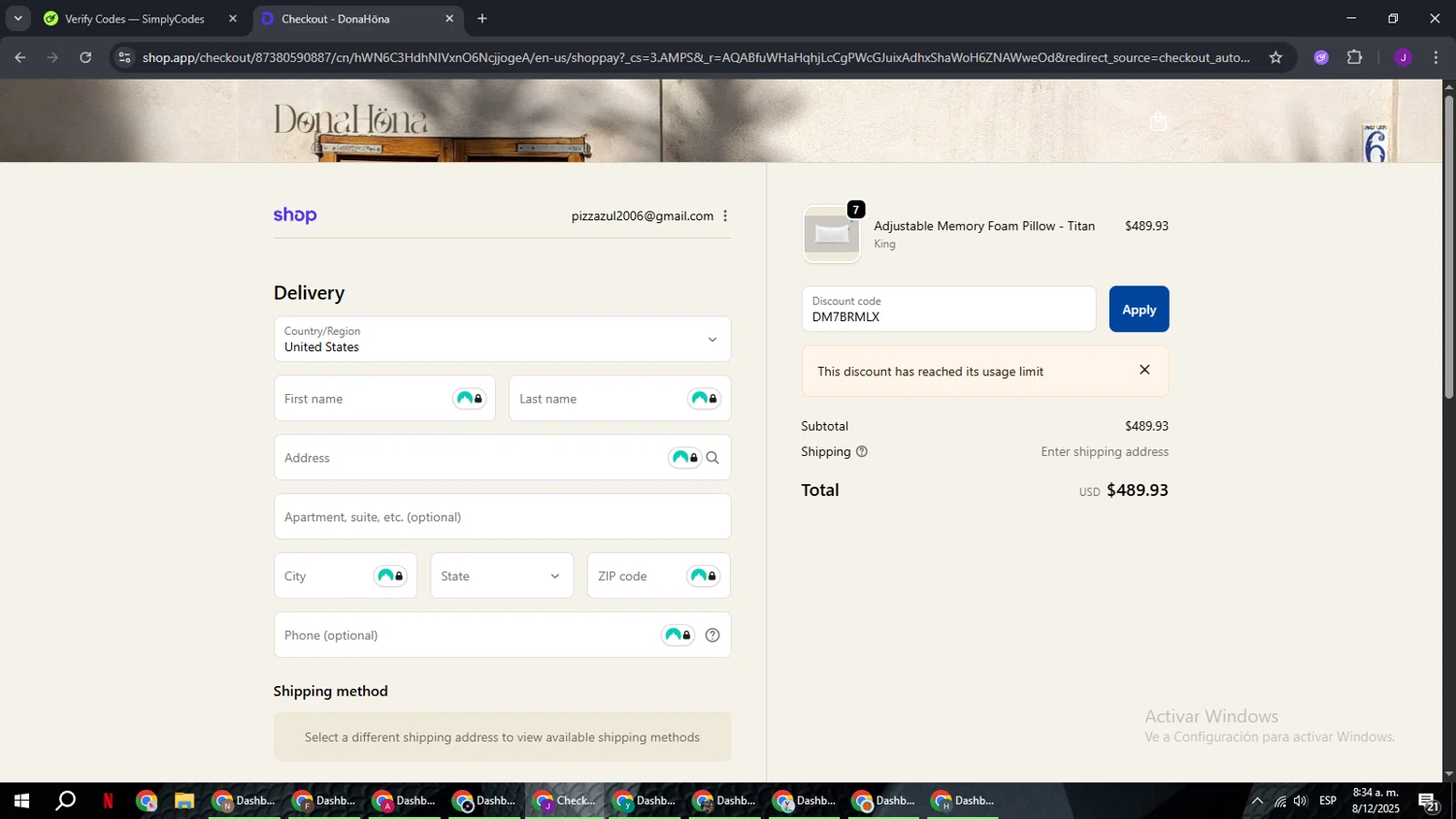Open the Checkout Chrome window in taskbar
The height and width of the screenshot is (819, 1456).
tap(566, 802)
